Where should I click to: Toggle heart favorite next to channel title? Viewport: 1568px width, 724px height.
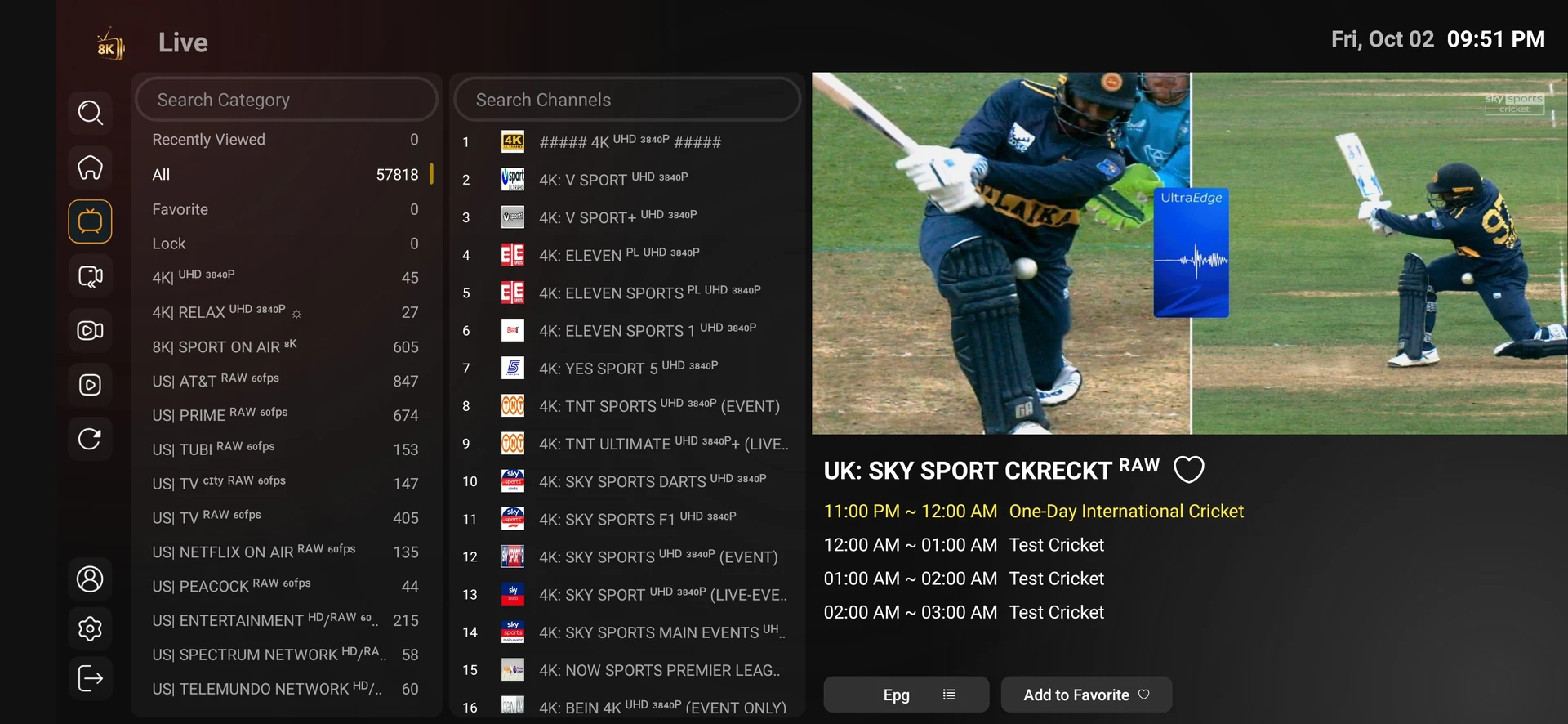(1188, 470)
